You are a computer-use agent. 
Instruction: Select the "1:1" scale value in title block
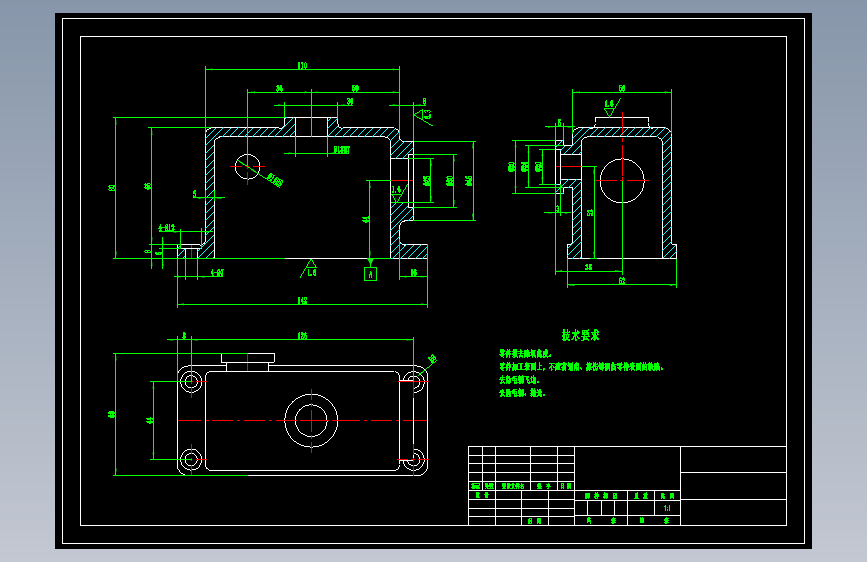[x=667, y=508]
